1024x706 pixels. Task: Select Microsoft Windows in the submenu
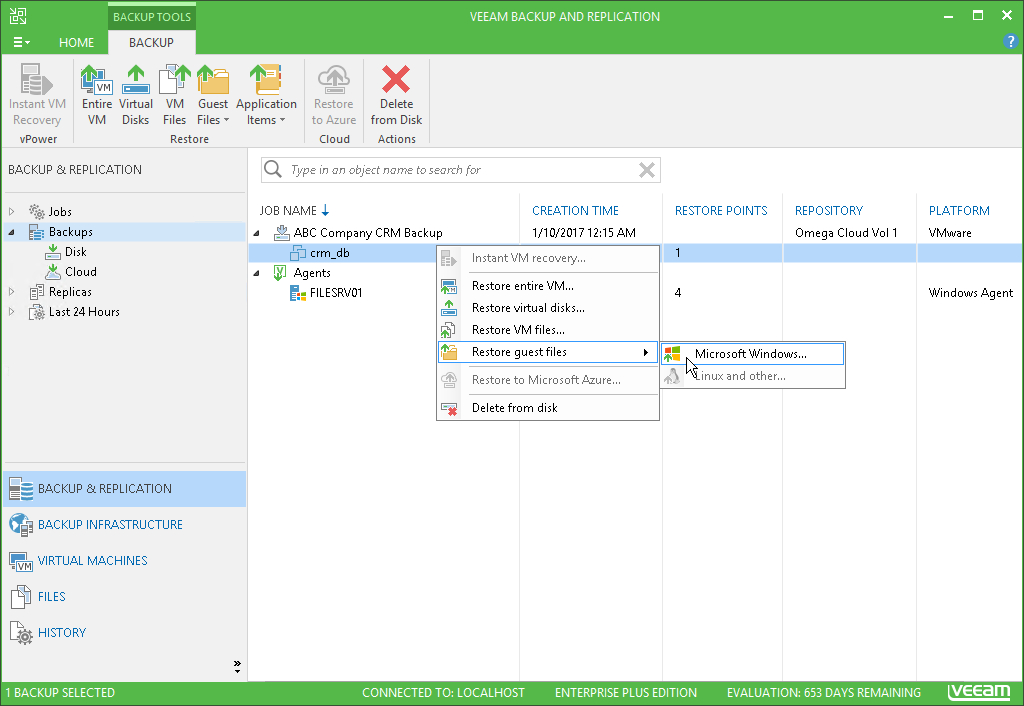pos(752,354)
